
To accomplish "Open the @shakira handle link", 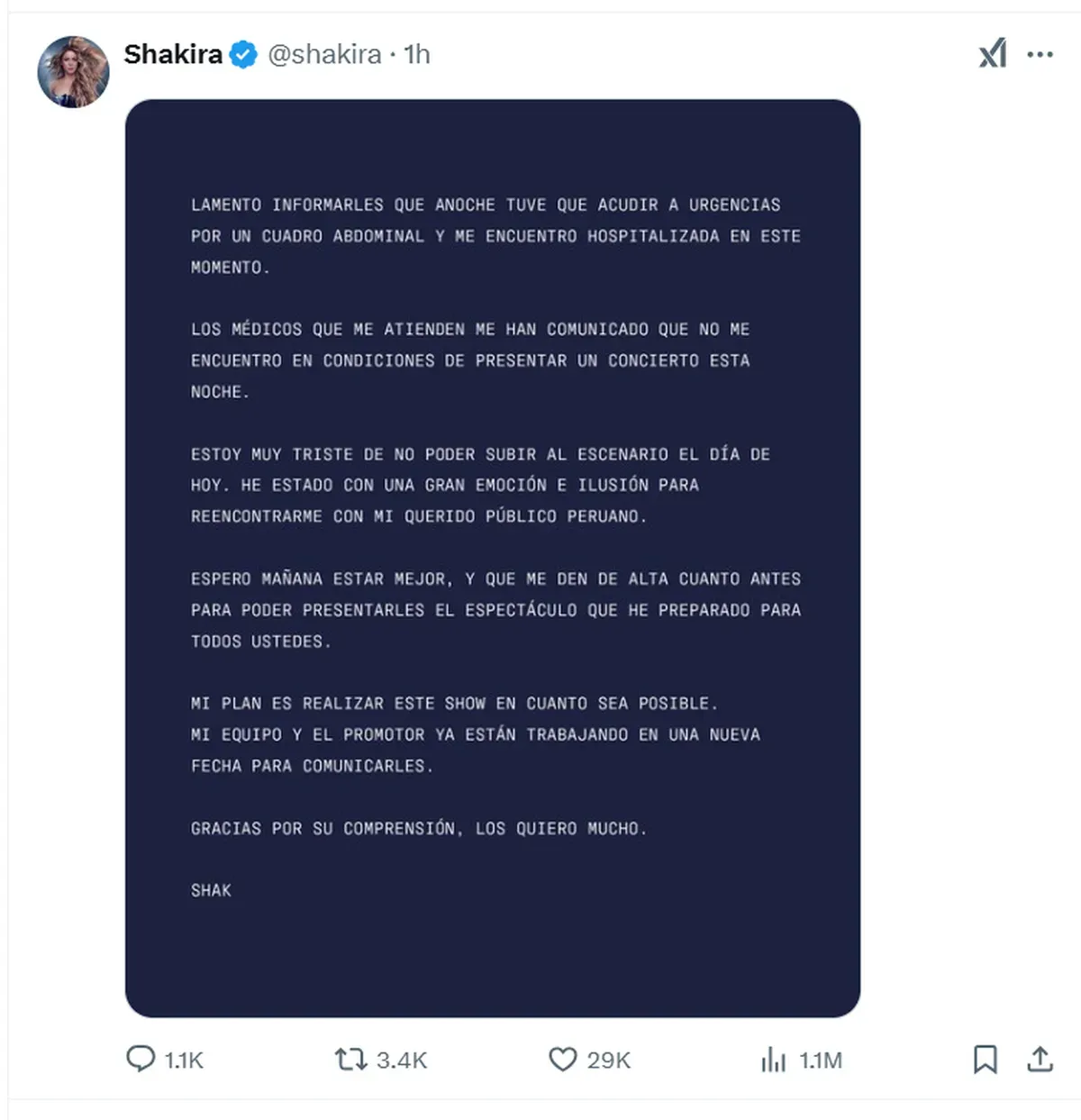I will tap(324, 55).
